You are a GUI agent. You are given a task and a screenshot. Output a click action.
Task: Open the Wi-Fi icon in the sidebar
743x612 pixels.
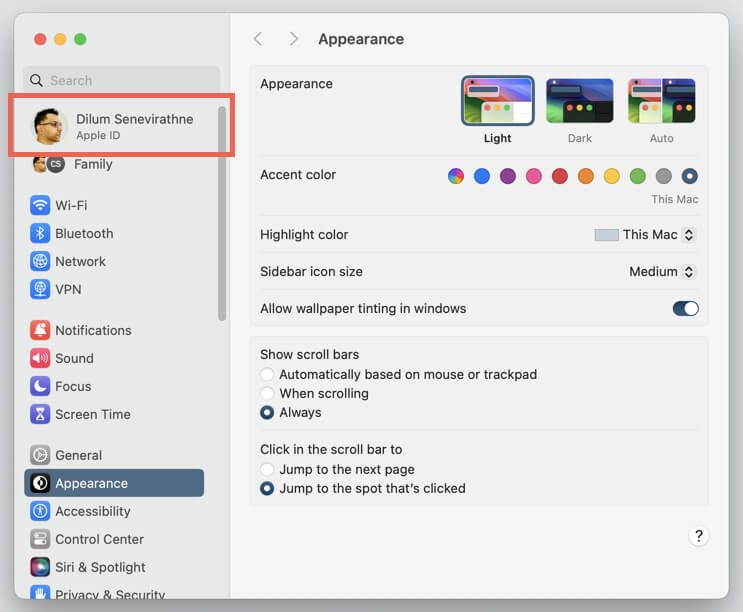click(x=40, y=206)
